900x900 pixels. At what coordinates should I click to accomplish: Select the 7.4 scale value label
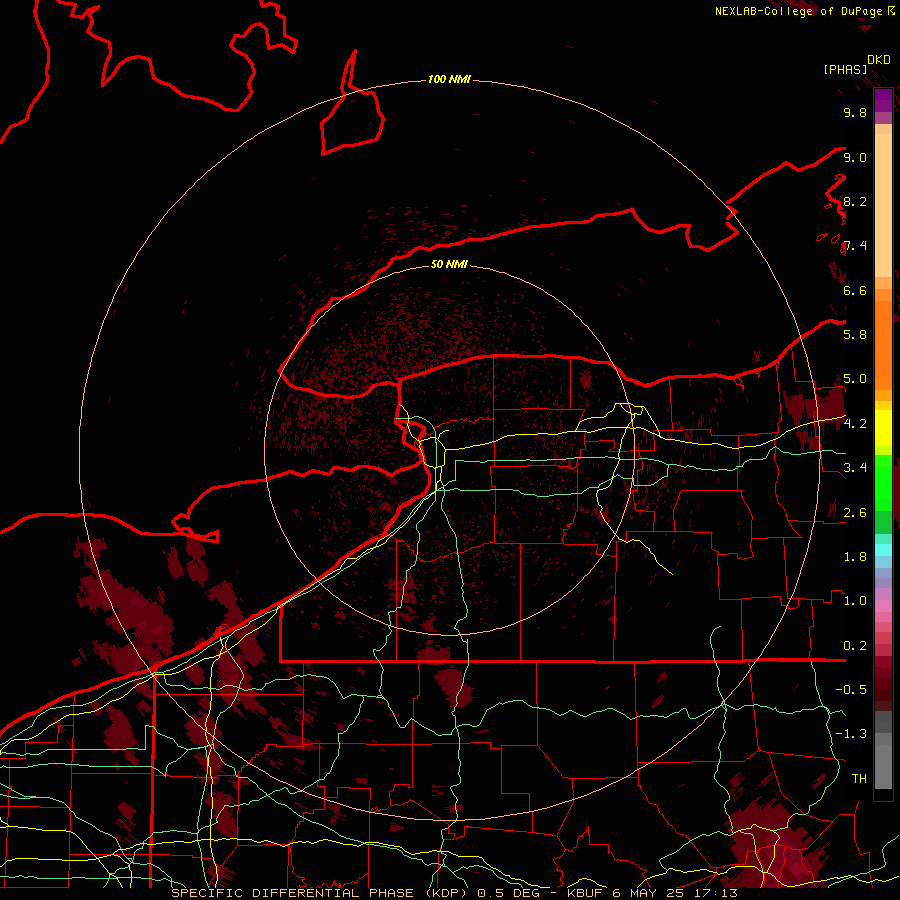(x=855, y=246)
